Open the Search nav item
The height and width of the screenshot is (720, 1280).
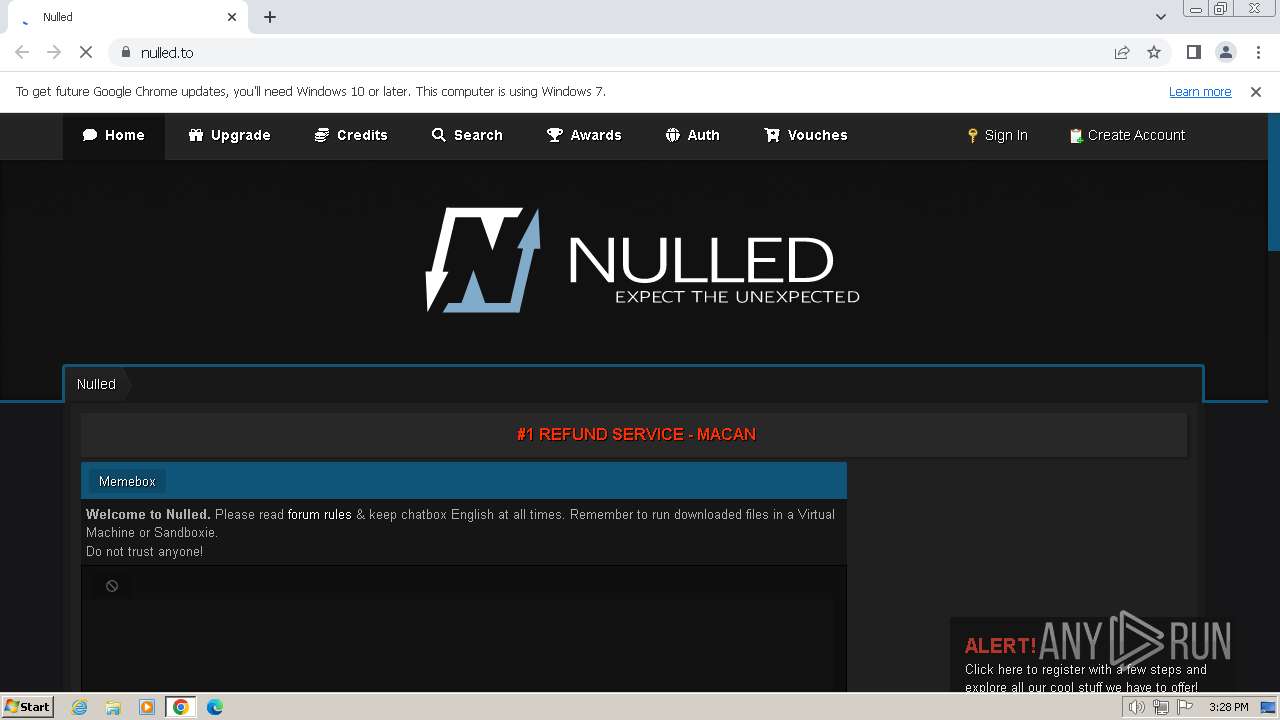[x=467, y=135]
